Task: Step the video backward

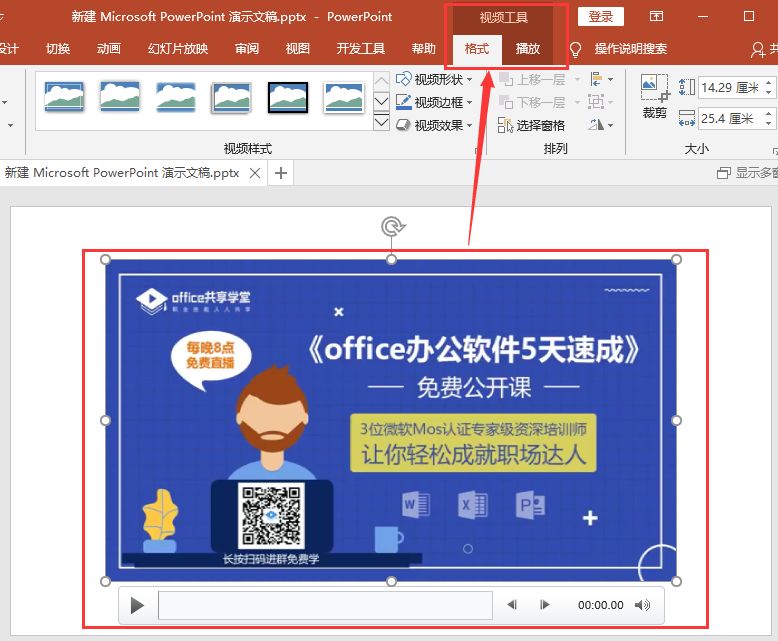Action: point(512,605)
